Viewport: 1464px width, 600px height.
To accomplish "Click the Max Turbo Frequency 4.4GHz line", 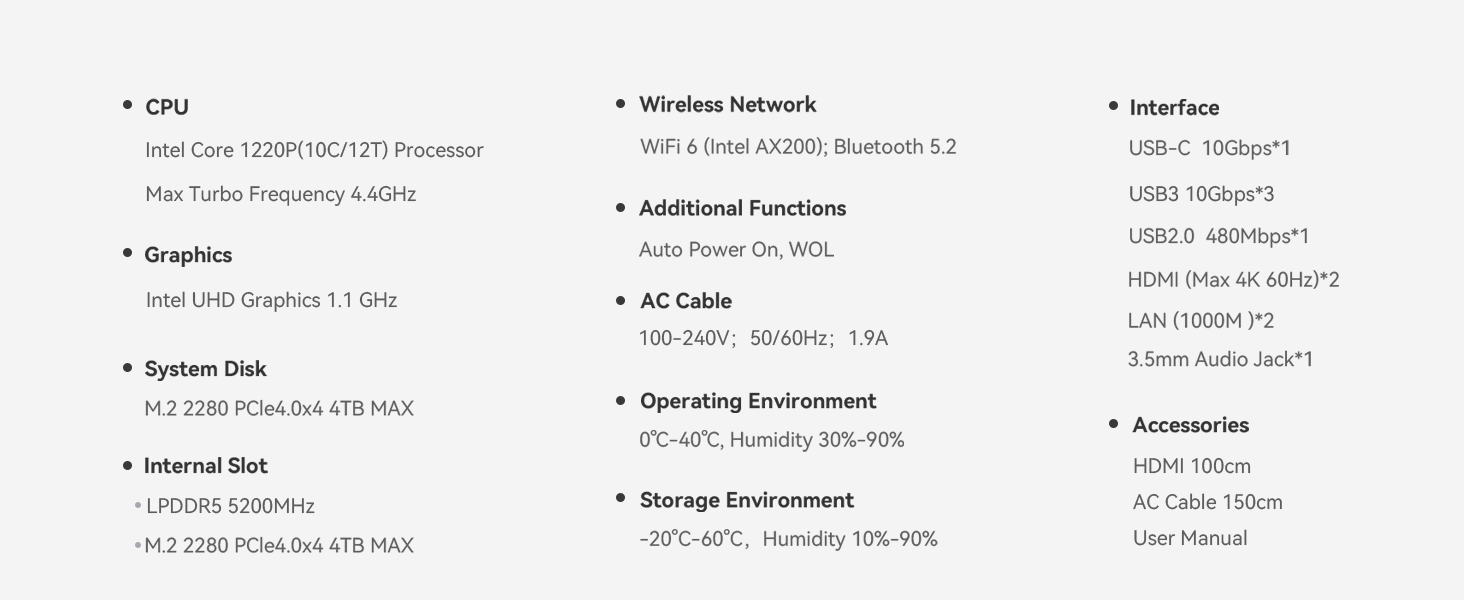I will [280, 194].
